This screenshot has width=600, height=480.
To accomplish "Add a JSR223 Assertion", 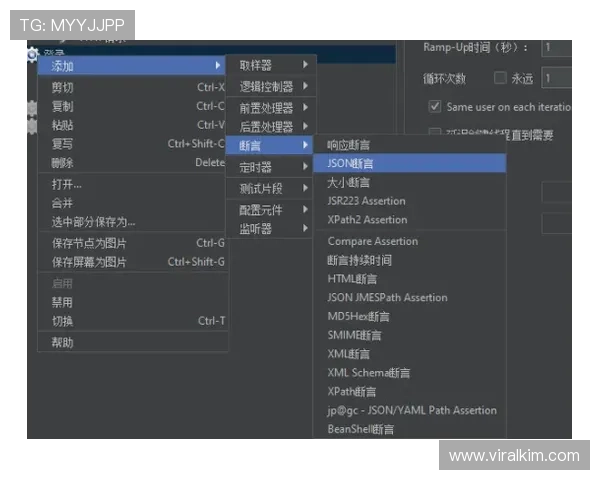I will pos(410,201).
